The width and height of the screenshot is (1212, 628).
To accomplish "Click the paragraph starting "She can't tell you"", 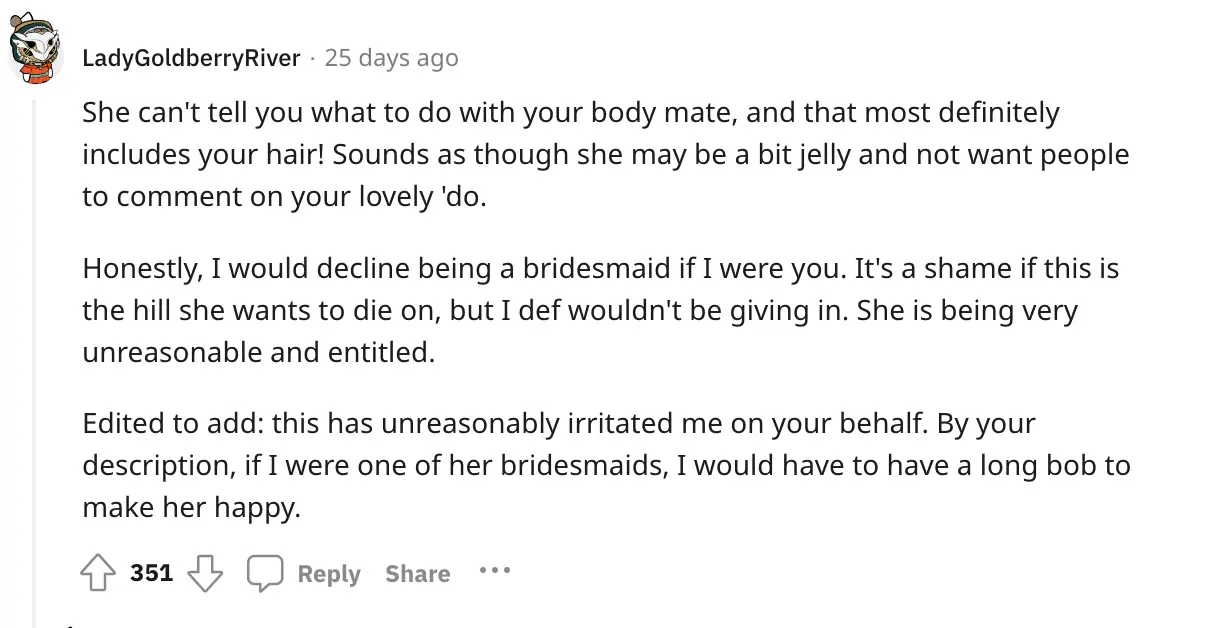I will [x=570, y=113].
